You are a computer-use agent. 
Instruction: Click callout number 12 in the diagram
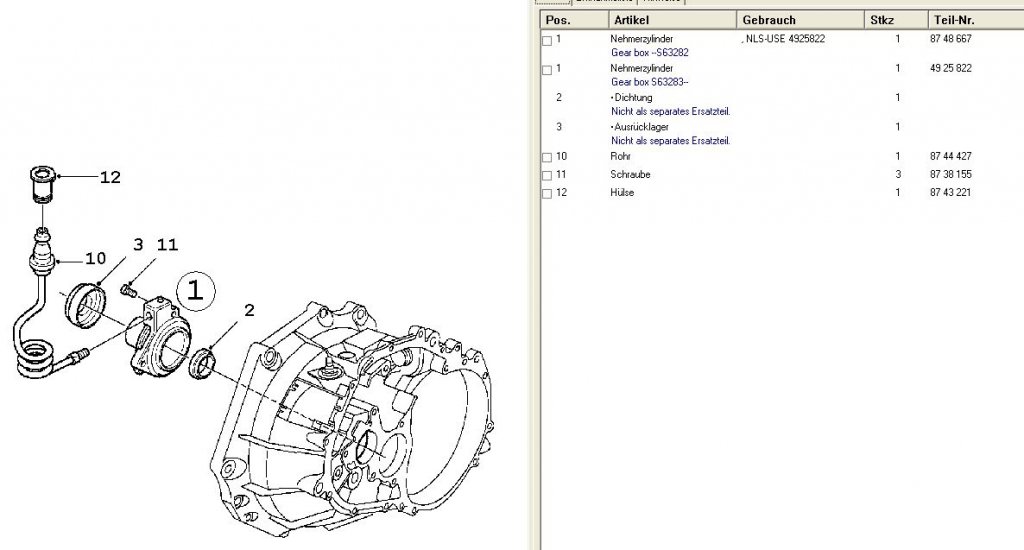(110, 177)
